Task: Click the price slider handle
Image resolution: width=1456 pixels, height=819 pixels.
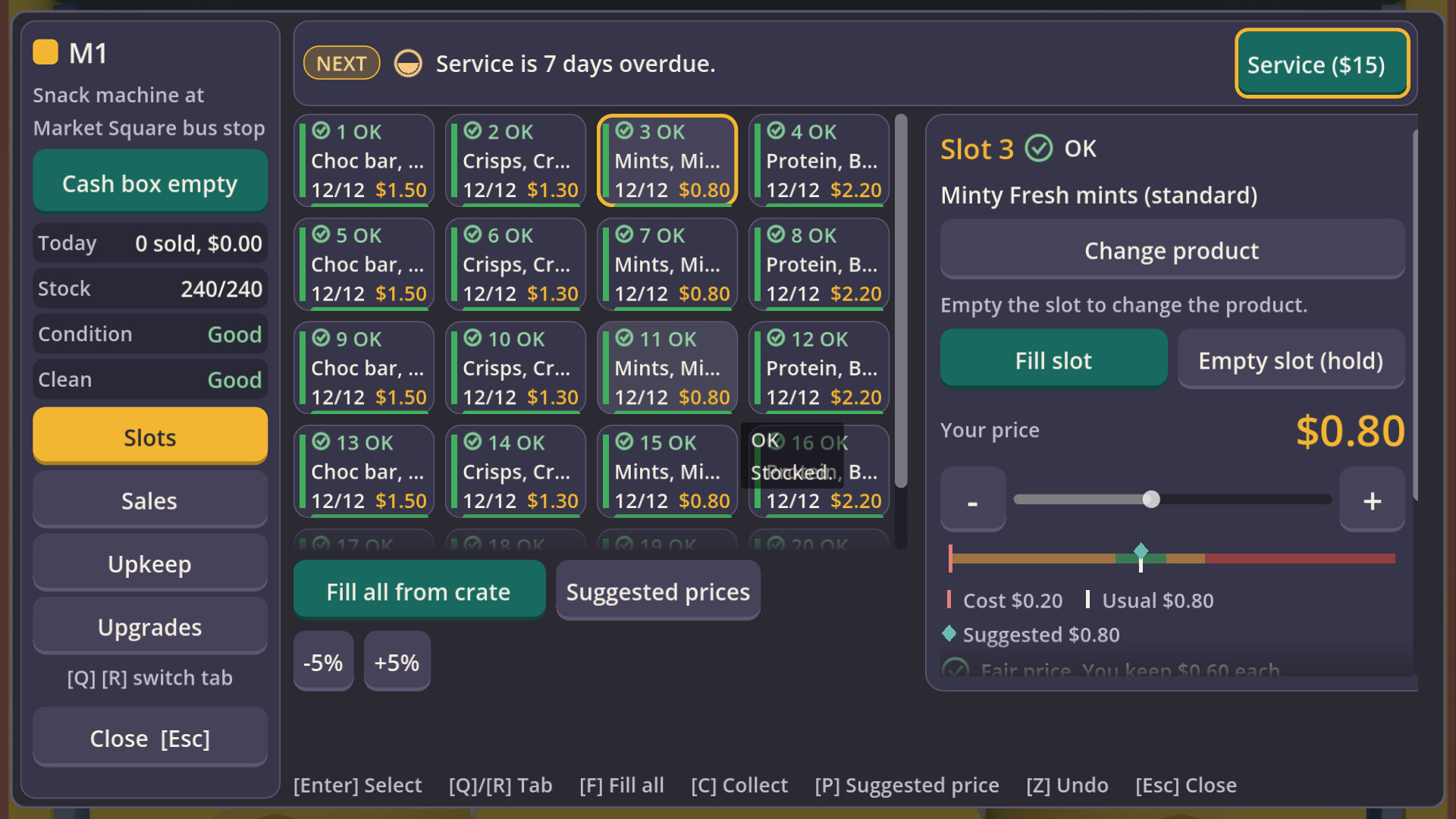Action: pyautogui.click(x=1151, y=499)
